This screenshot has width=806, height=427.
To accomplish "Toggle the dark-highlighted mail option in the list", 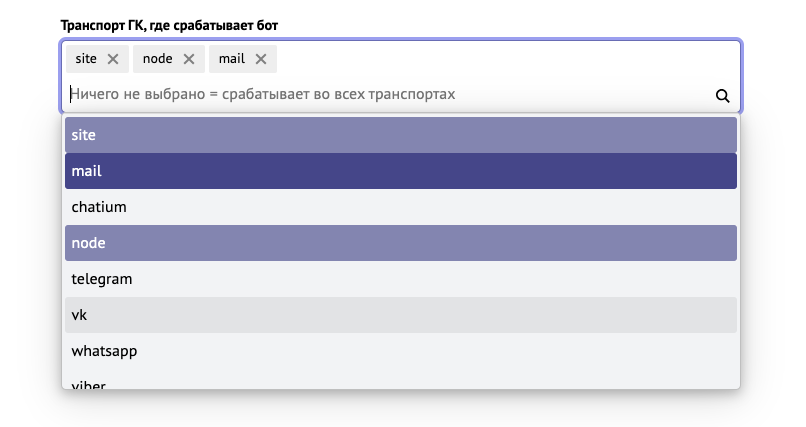I will pyautogui.click(x=400, y=171).
